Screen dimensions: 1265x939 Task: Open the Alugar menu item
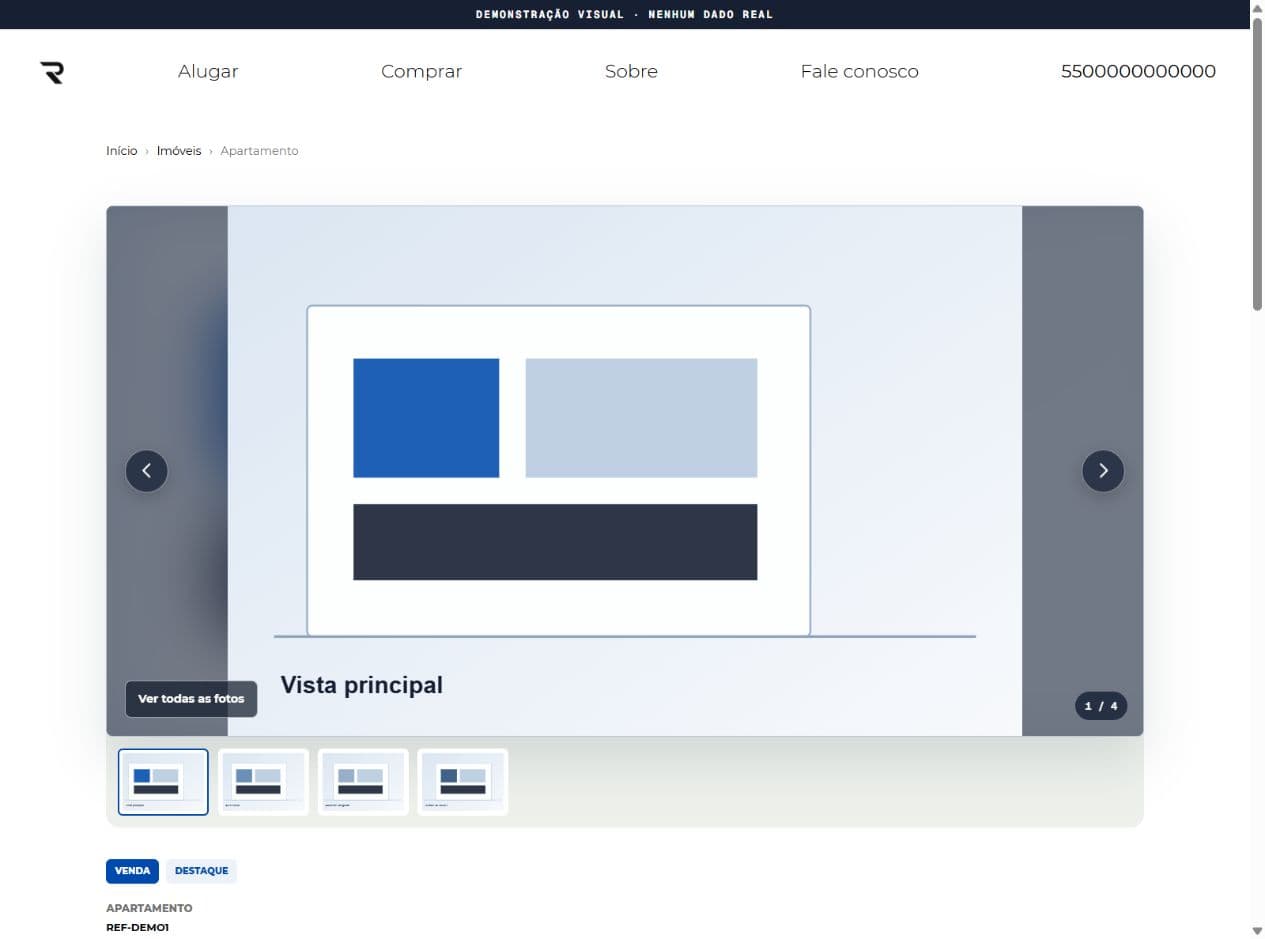[x=208, y=72]
